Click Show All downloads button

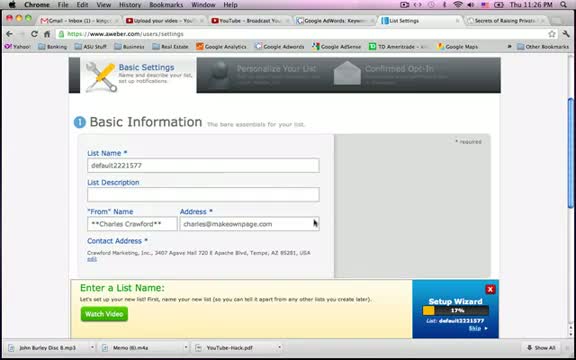point(541,348)
